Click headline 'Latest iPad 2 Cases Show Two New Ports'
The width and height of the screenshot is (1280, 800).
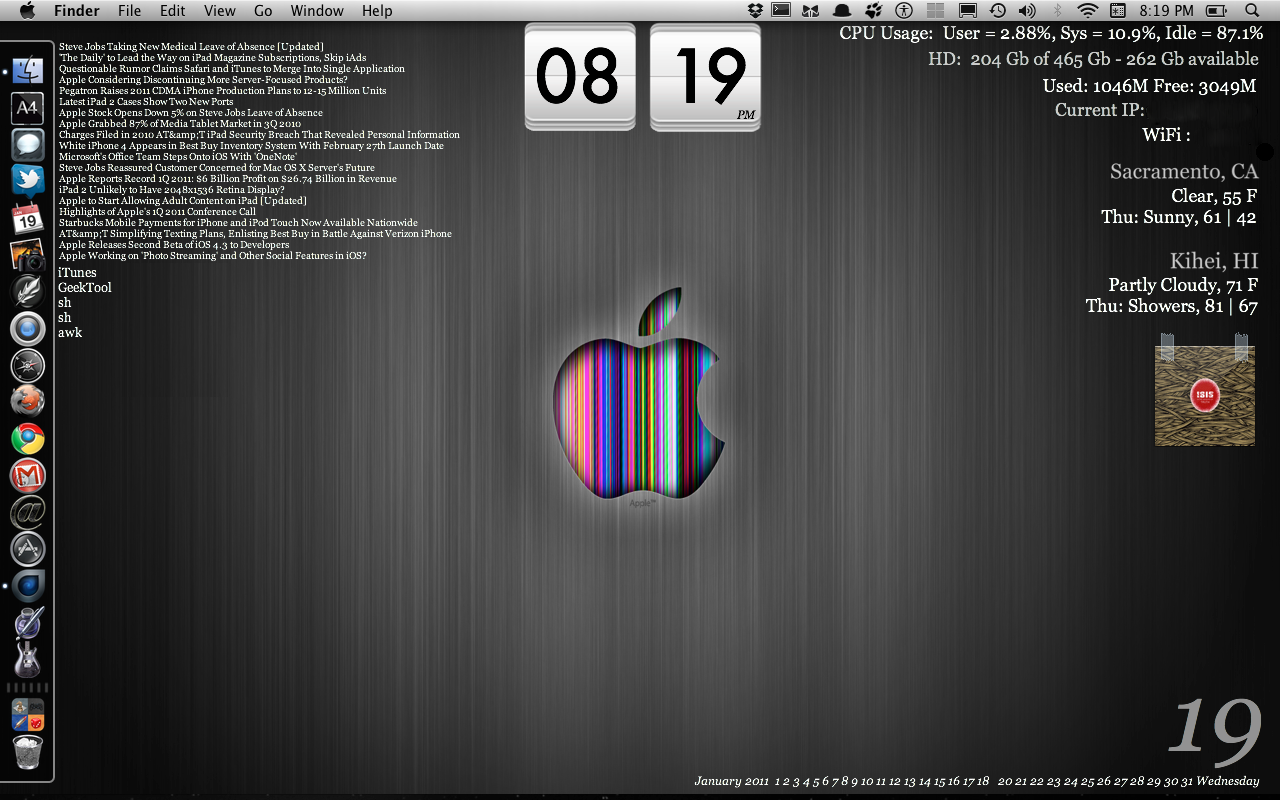146,102
